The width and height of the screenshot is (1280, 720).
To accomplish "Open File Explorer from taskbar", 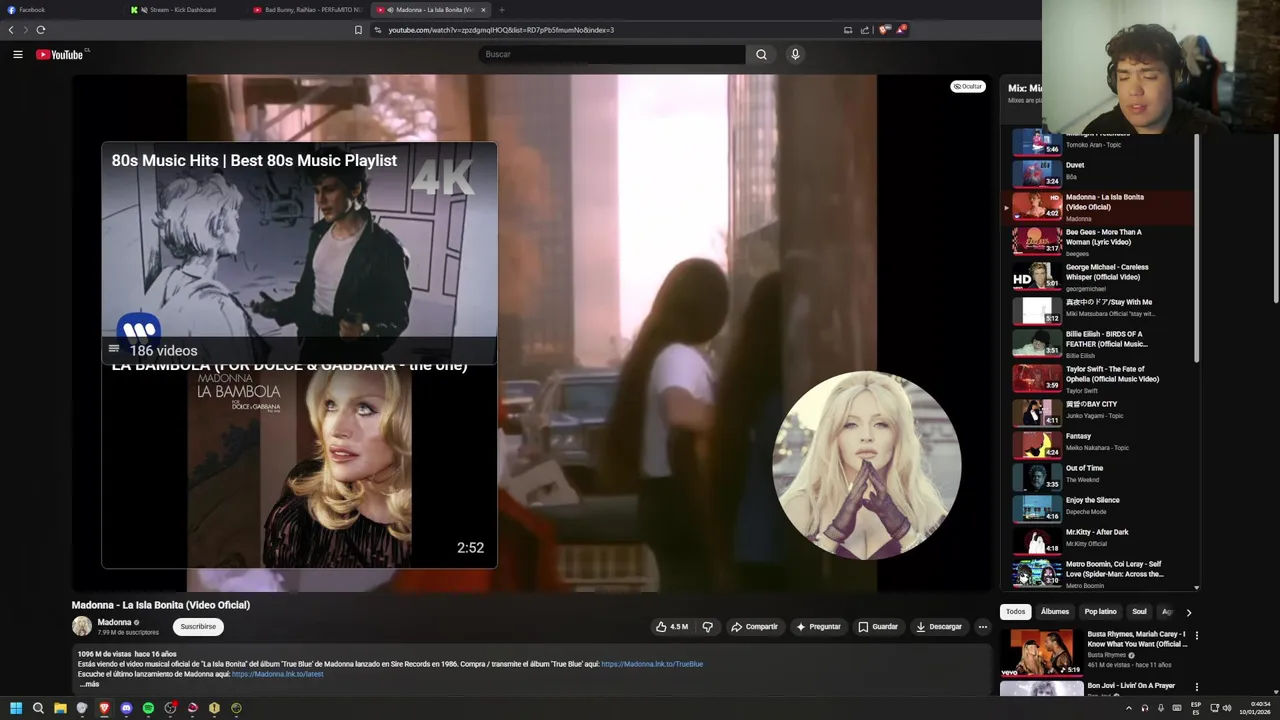I will point(60,708).
